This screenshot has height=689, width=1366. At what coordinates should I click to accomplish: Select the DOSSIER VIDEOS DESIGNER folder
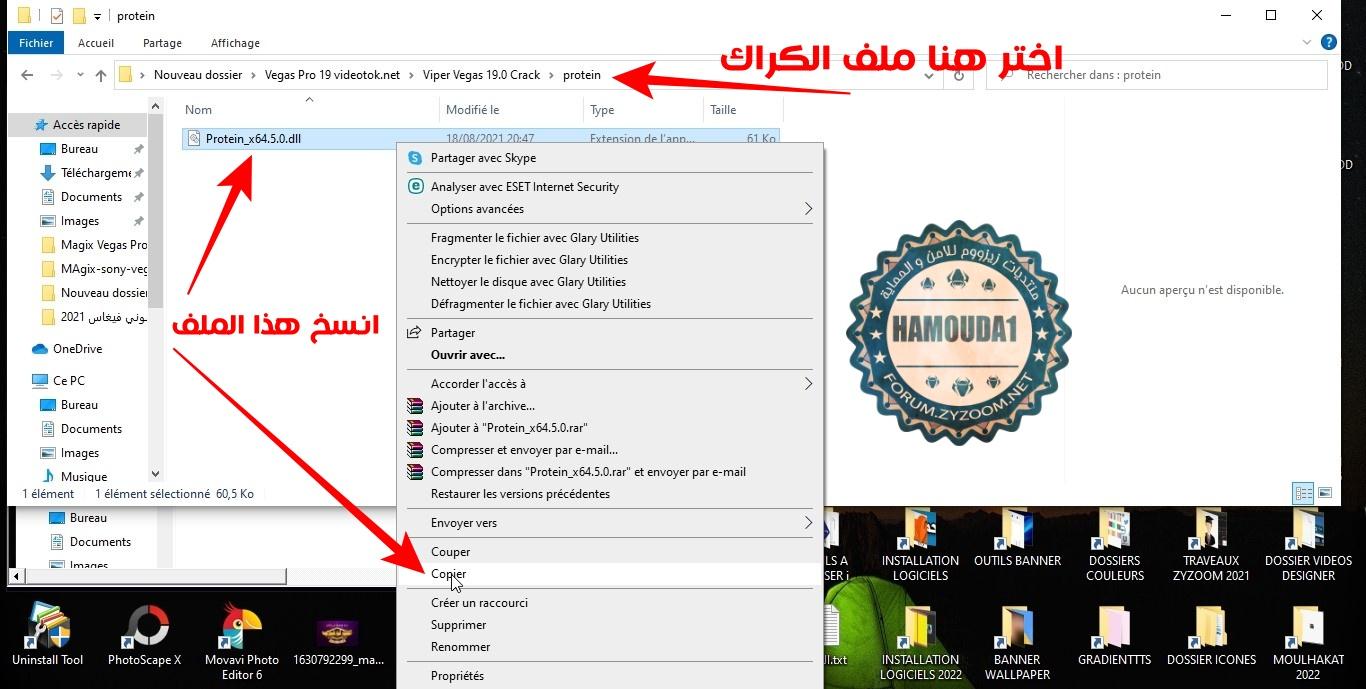click(1308, 545)
